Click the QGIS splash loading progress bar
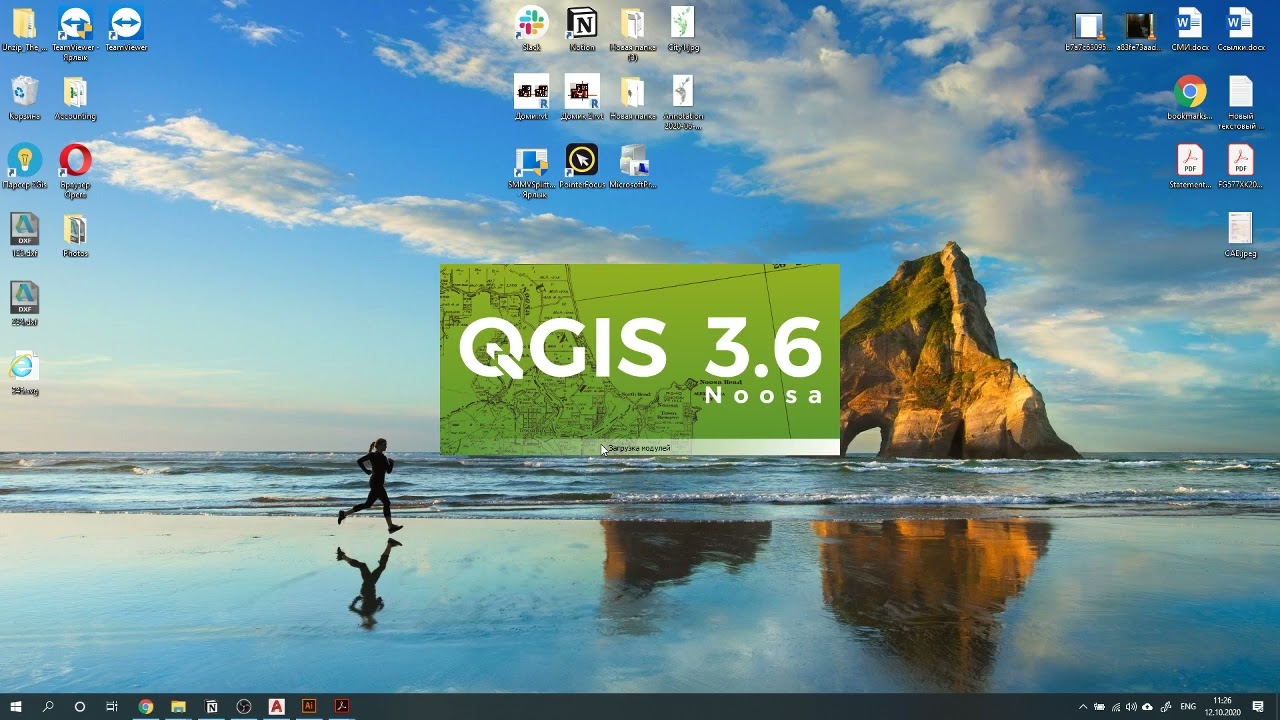Image resolution: width=1280 pixels, height=720 pixels. coord(640,447)
